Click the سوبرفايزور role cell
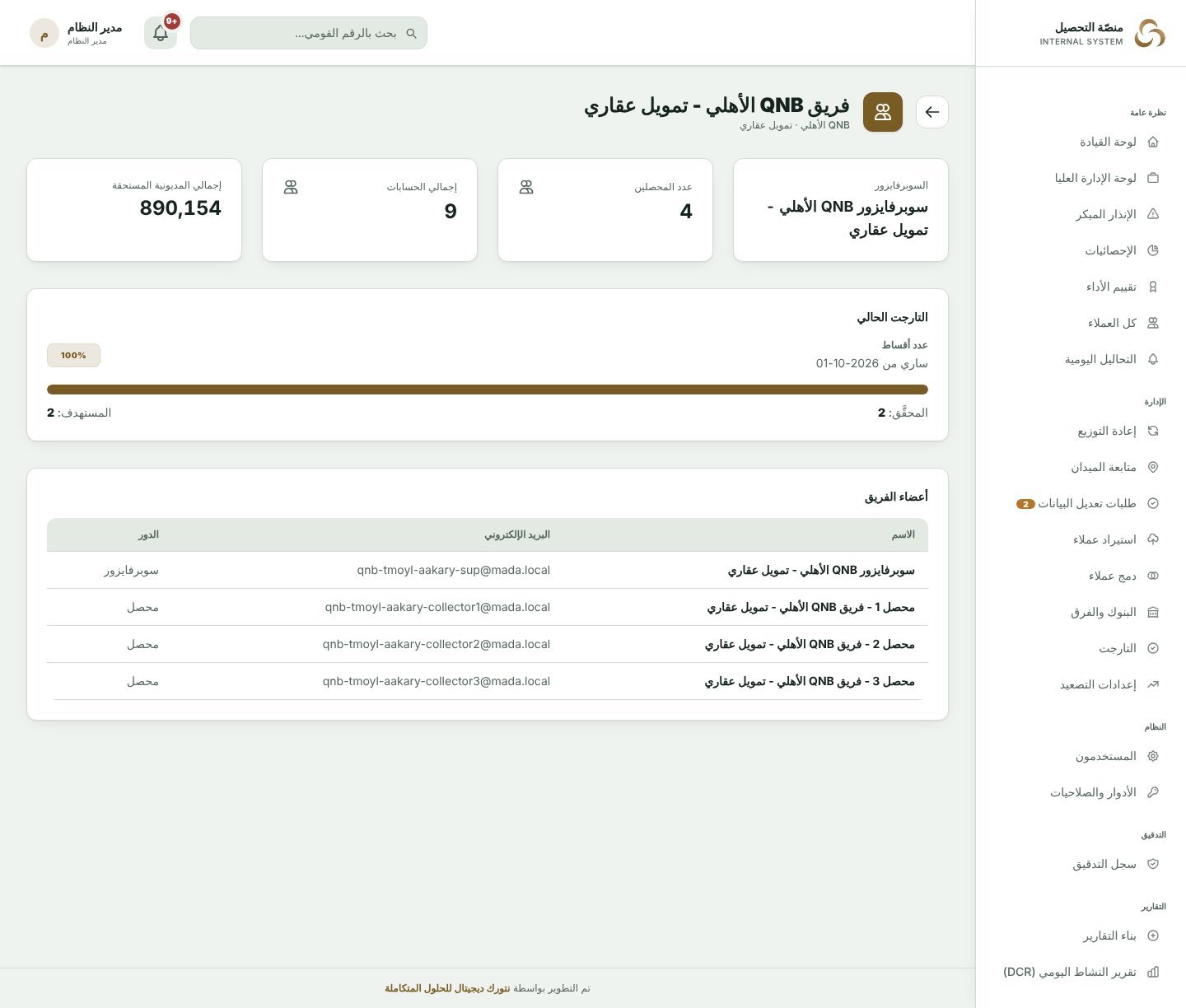 [x=131, y=570]
